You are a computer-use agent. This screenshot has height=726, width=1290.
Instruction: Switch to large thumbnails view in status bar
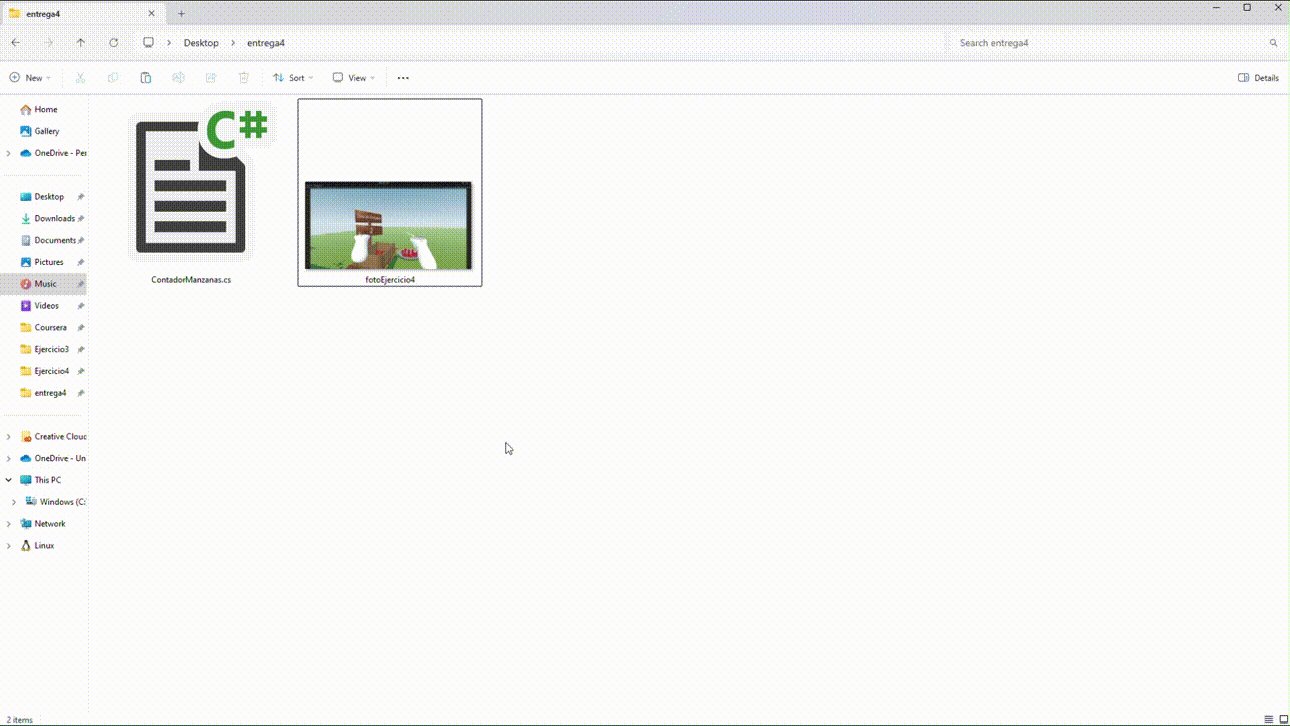point(1283,719)
